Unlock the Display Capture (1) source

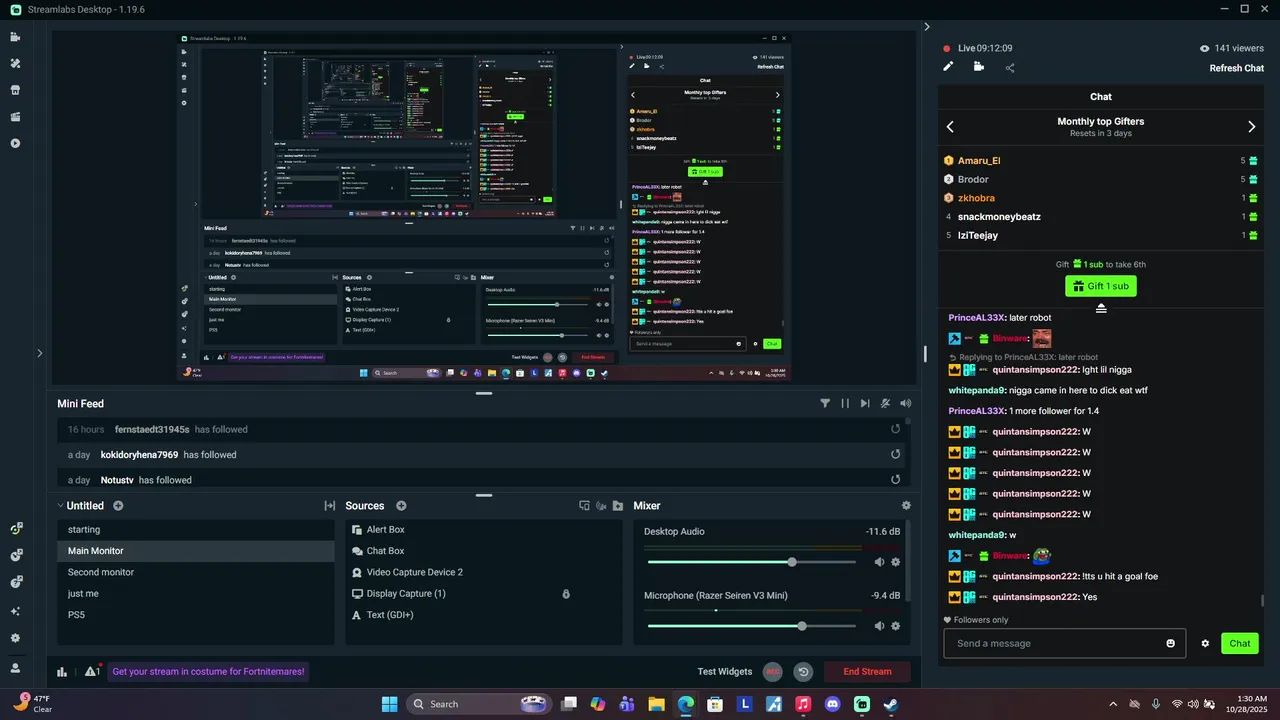[566, 594]
